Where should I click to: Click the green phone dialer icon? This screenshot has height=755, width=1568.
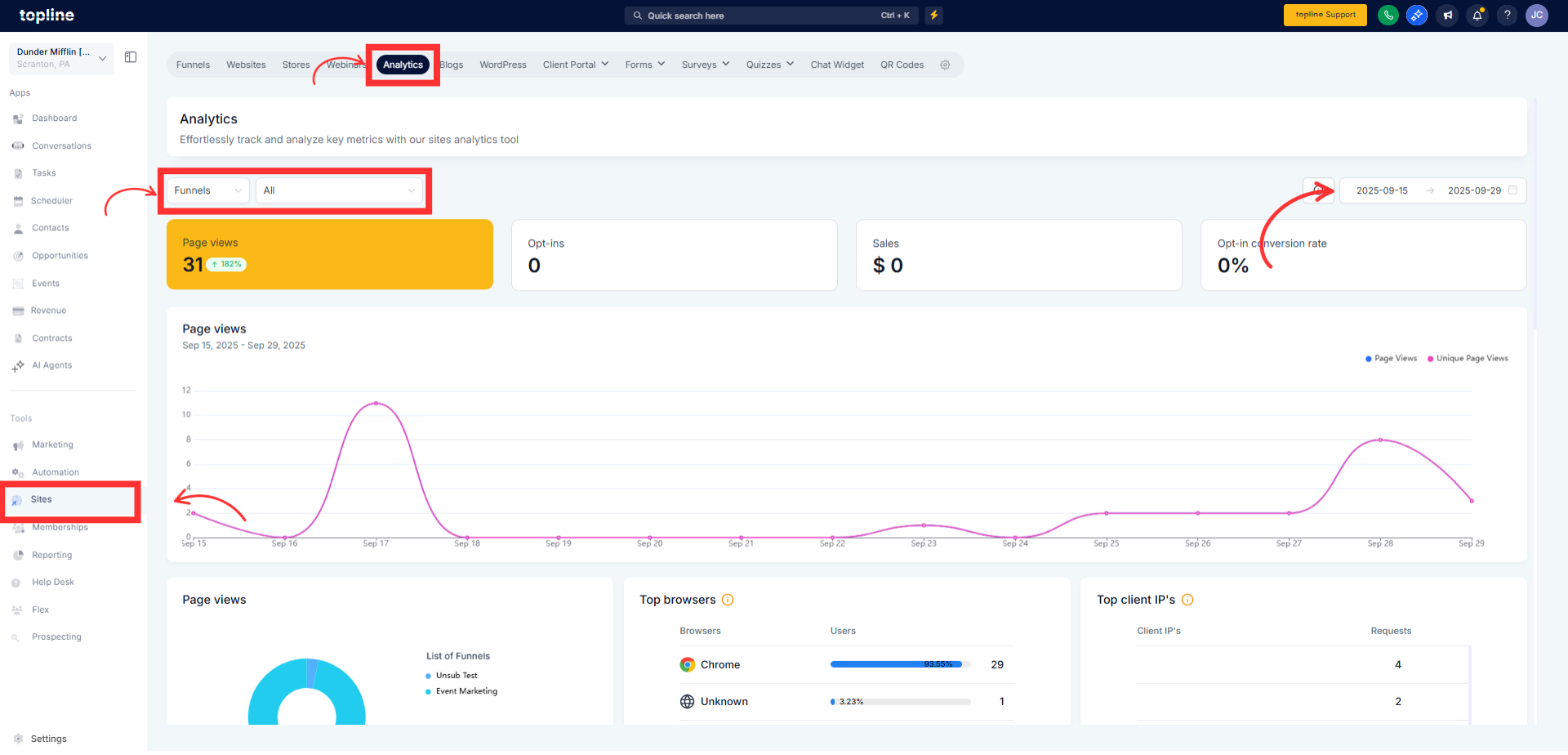[1388, 16]
